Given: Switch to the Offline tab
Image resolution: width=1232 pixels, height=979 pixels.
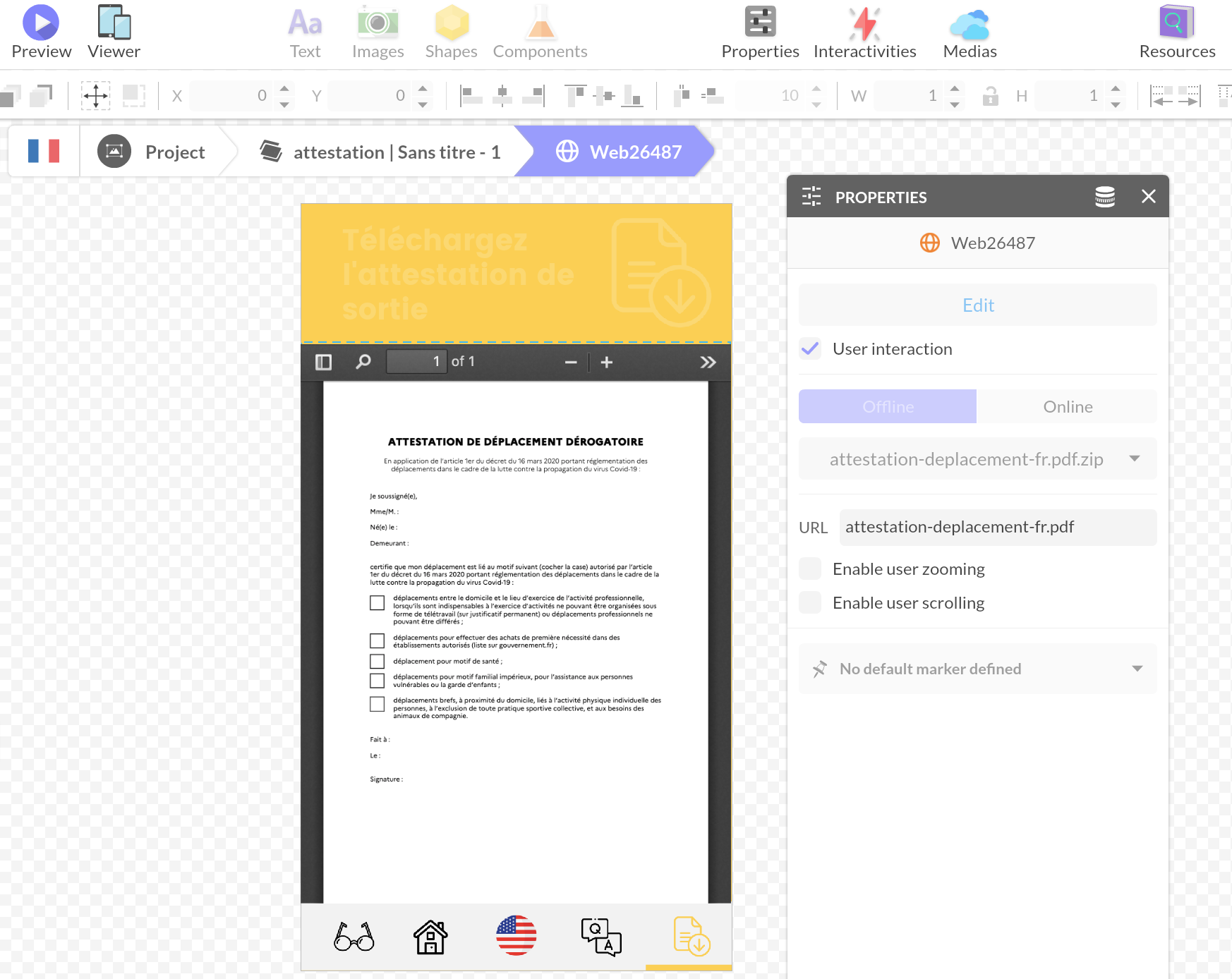Looking at the screenshot, I should click(x=888, y=406).
